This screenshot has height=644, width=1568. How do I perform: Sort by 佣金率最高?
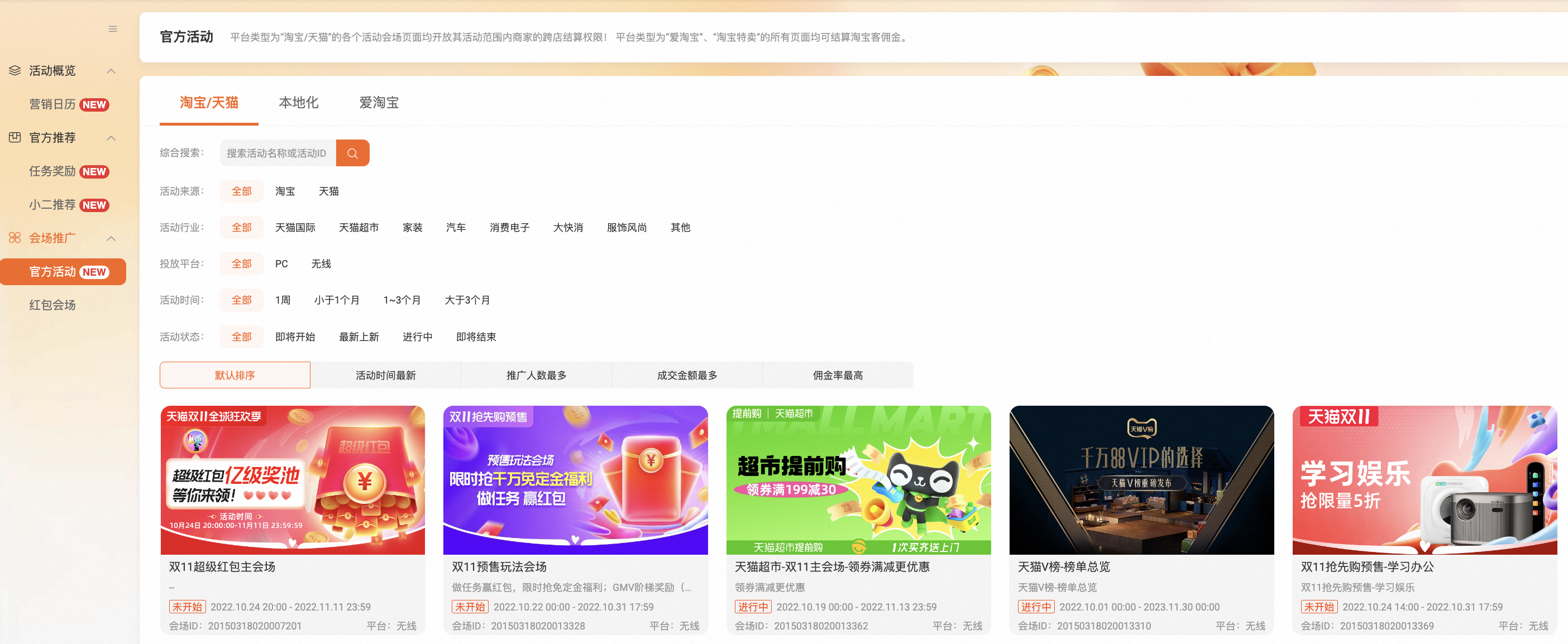click(x=838, y=375)
